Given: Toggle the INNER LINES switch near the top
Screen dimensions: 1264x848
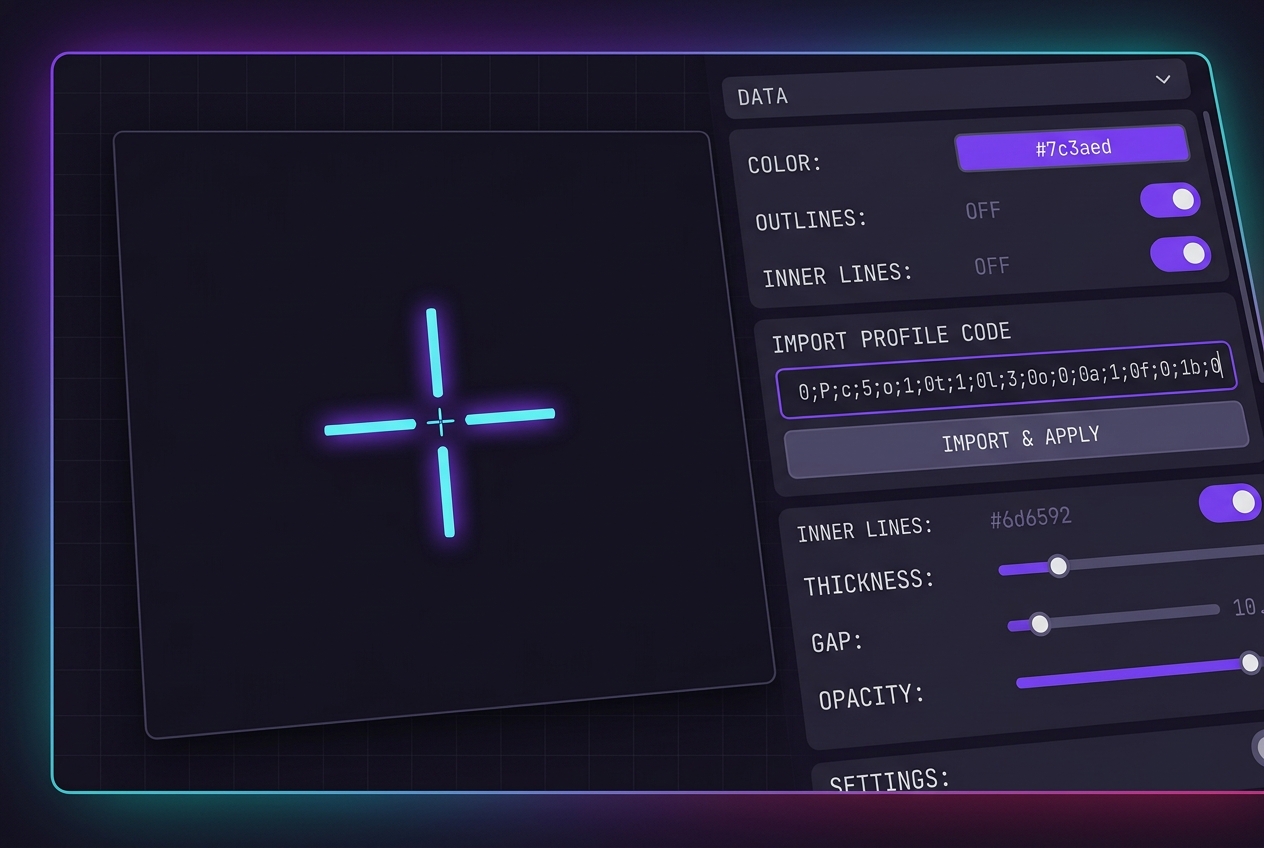Looking at the screenshot, I should click(x=1181, y=254).
